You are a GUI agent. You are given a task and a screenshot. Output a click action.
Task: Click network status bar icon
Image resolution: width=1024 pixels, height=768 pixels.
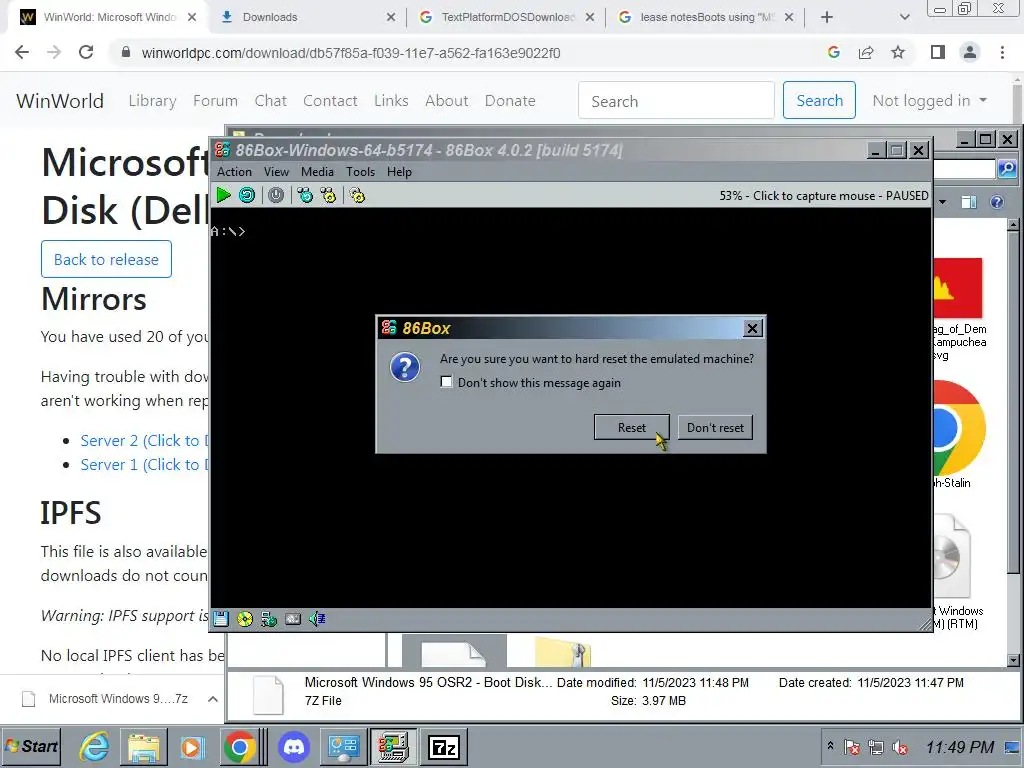point(268,618)
